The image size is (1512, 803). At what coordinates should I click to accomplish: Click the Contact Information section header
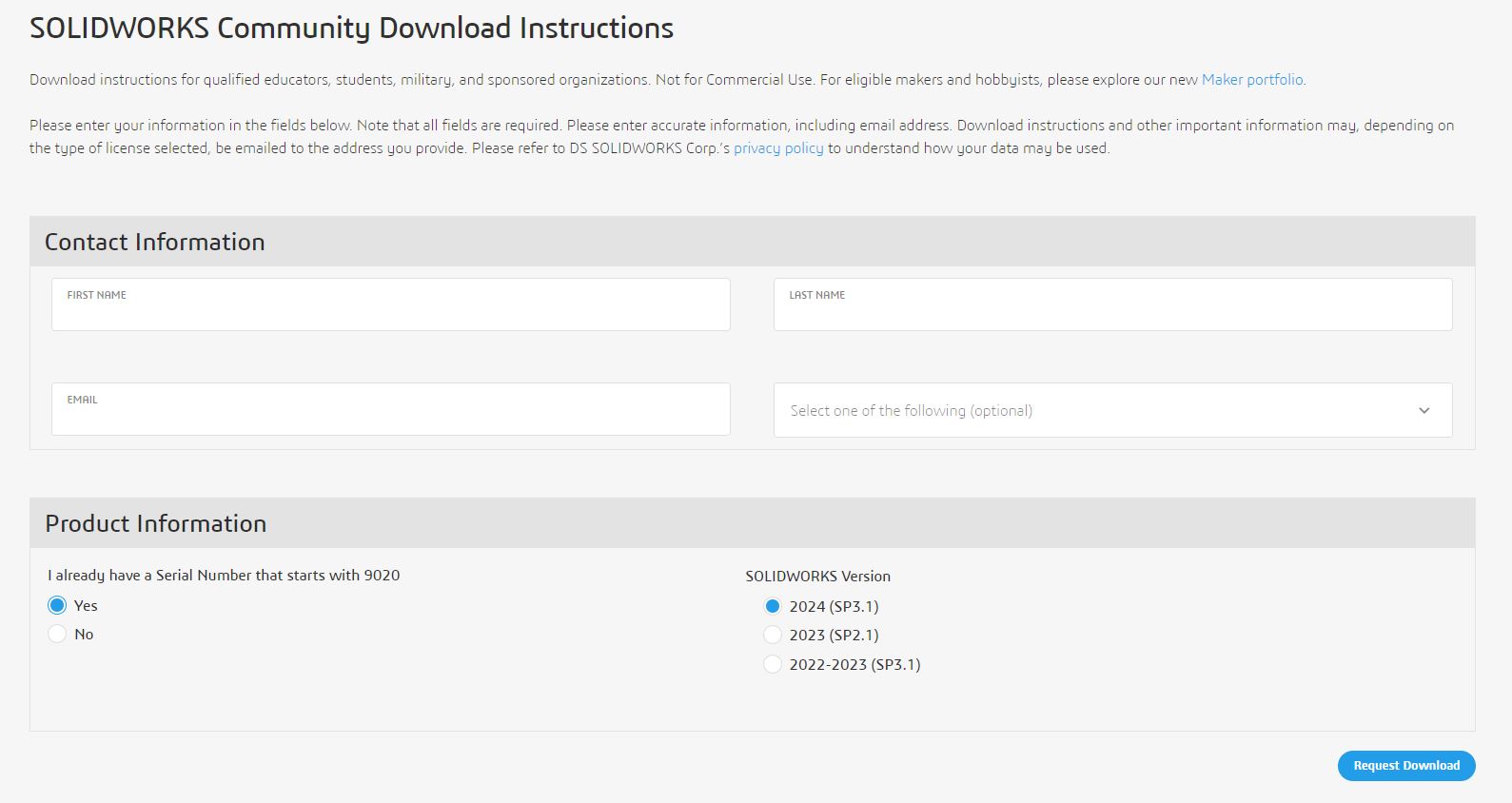(x=752, y=242)
